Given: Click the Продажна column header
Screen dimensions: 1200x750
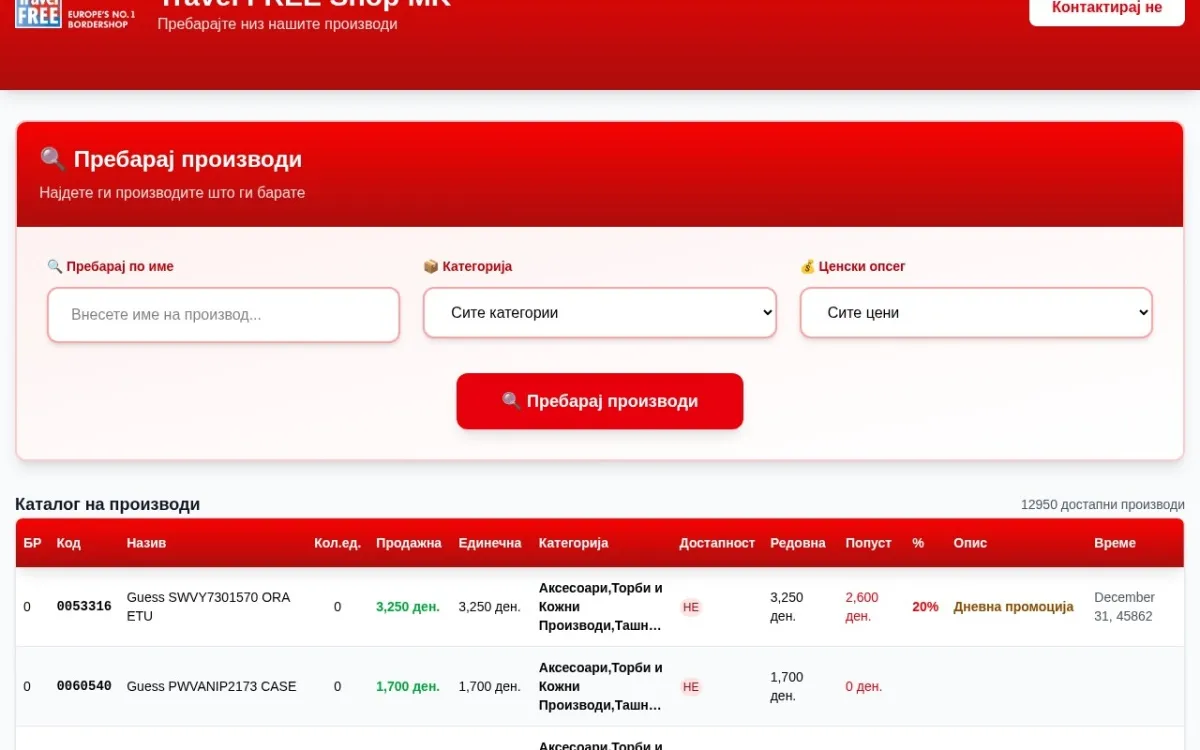Looking at the screenshot, I should [408, 543].
